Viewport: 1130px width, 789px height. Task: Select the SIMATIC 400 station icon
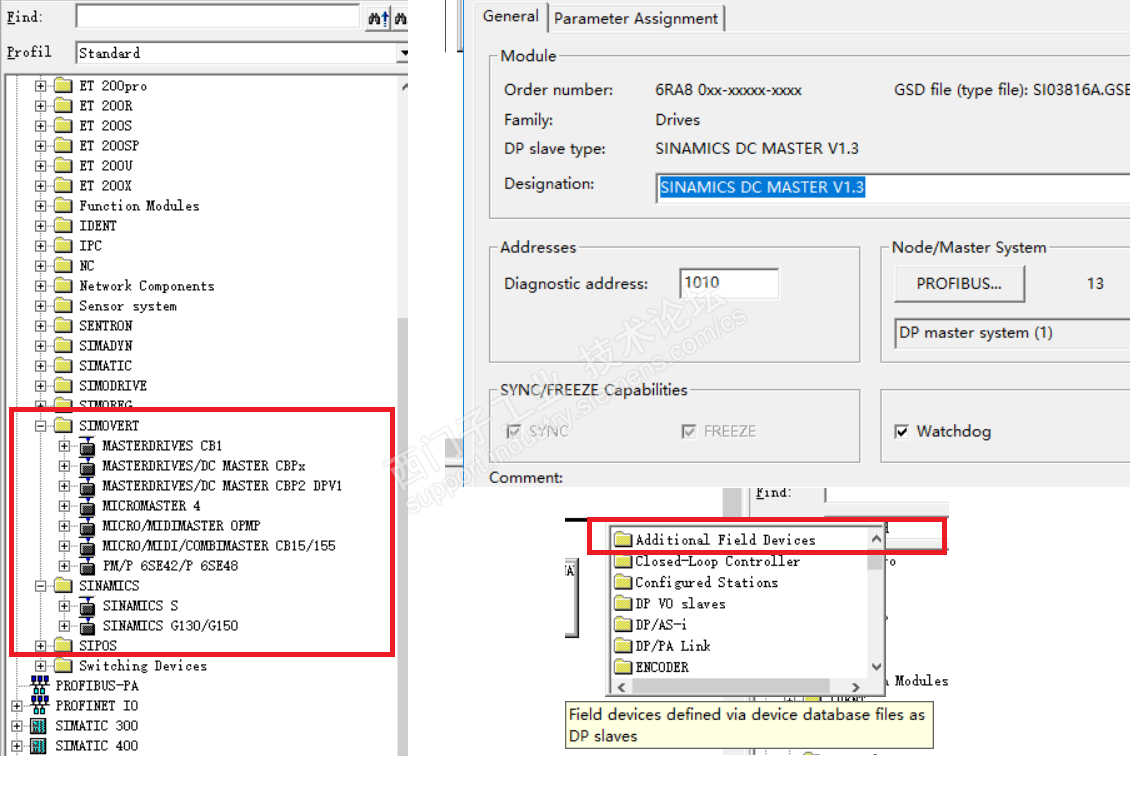click(x=39, y=746)
